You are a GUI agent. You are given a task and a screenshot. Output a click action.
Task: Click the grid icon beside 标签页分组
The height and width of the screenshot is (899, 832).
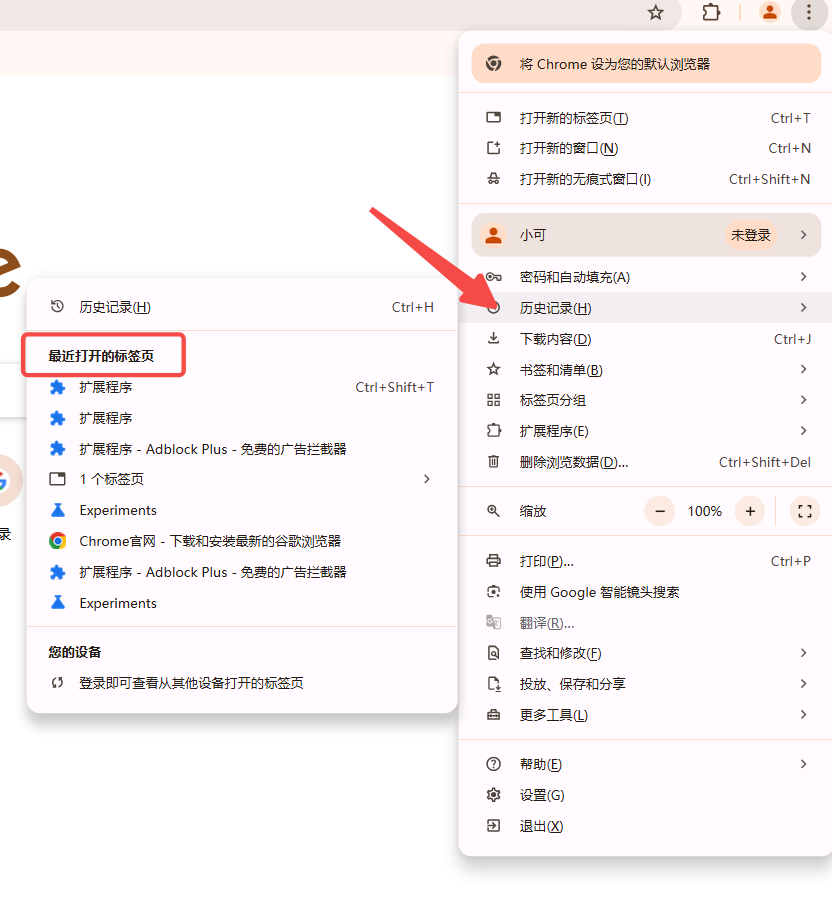click(x=493, y=400)
